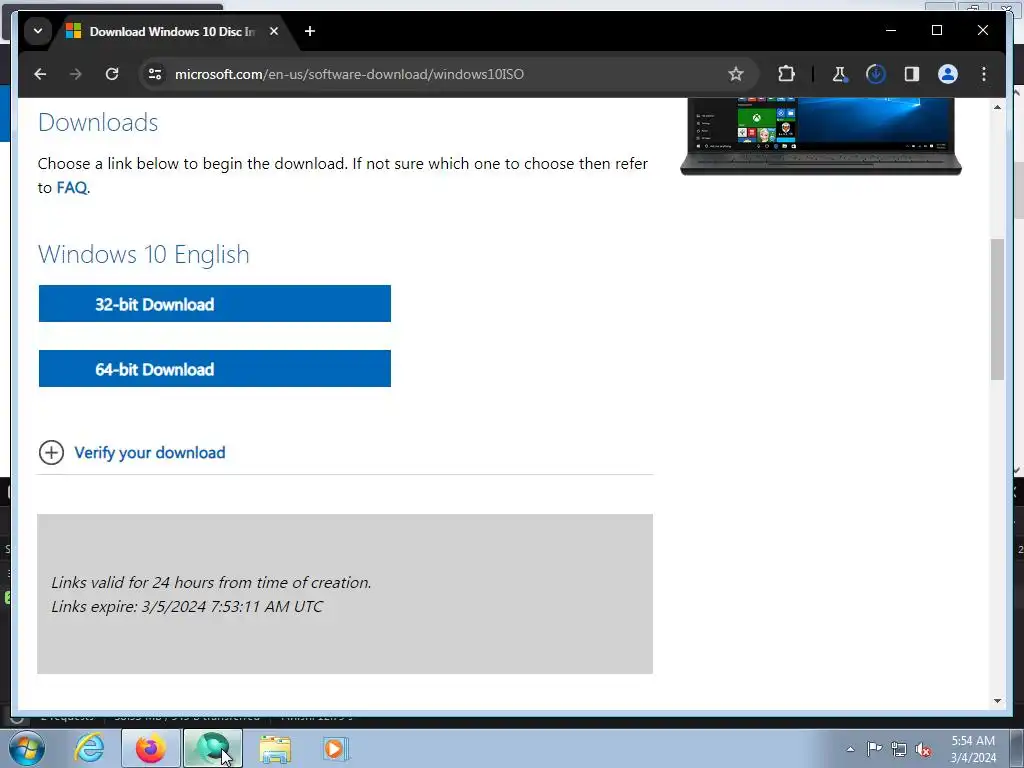
Task: Close the Download Windows 10 tab
Action: pos(274,31)
